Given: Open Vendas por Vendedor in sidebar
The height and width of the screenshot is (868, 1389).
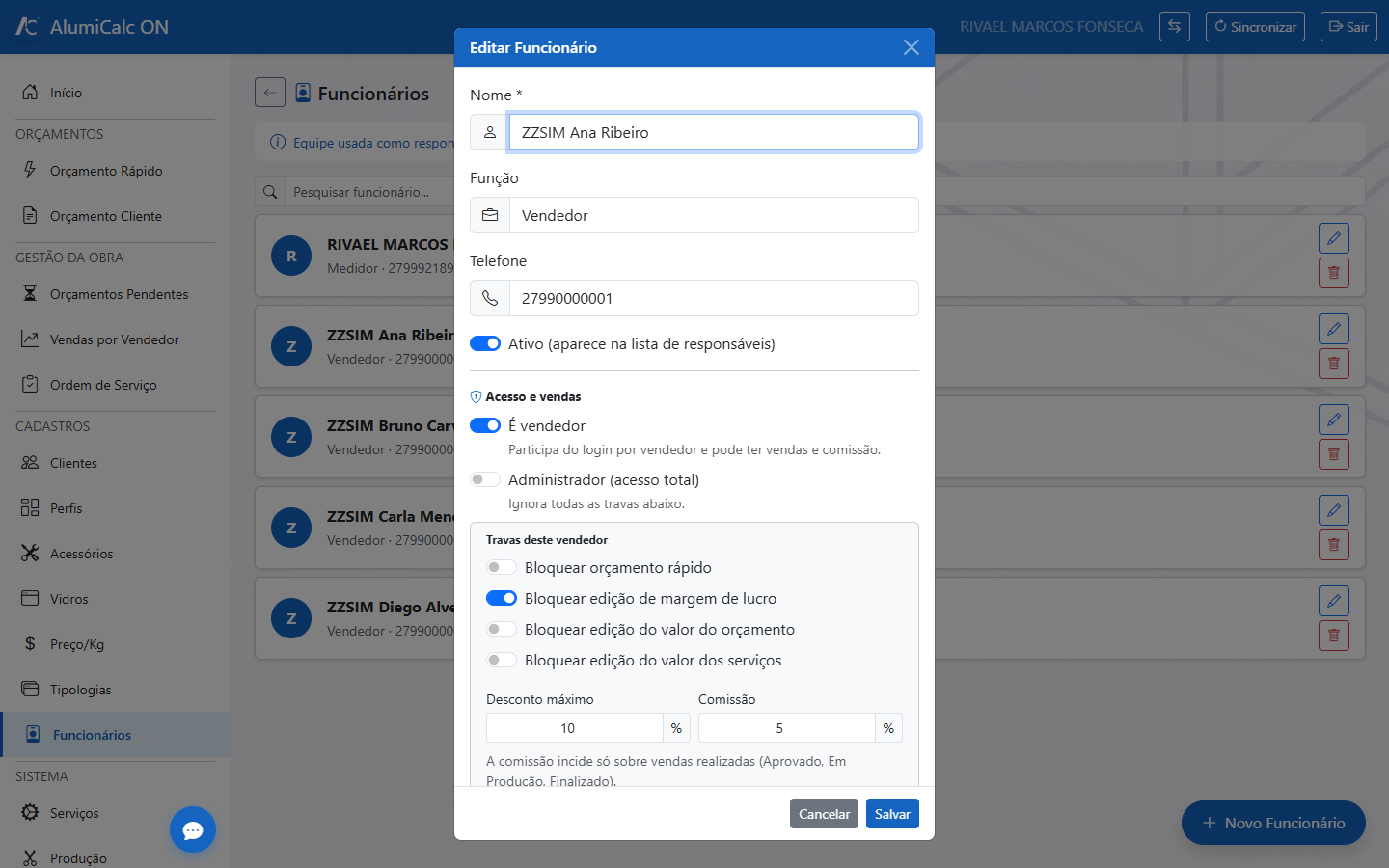Looking at the screenshot, I should pyautogui.click(x=116, y=339).
